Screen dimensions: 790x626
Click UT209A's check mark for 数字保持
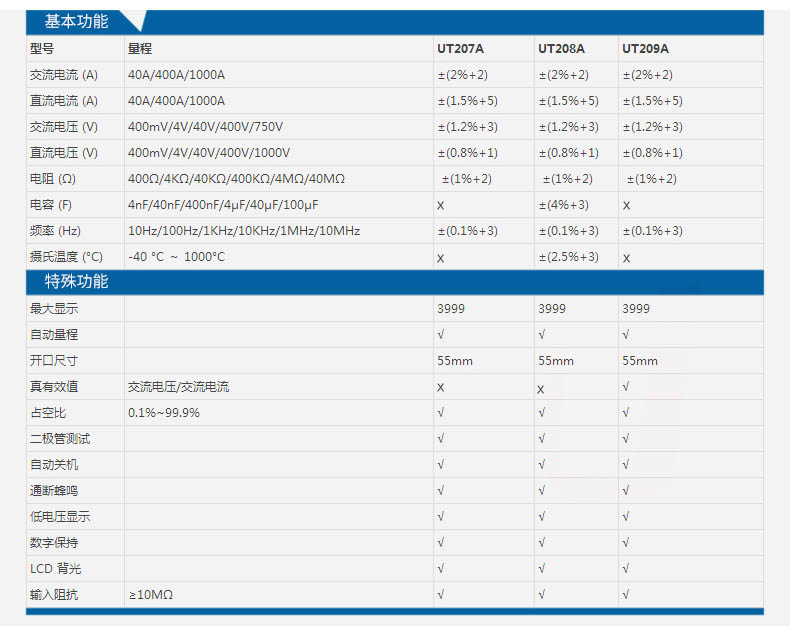click(x=626, y=543)
